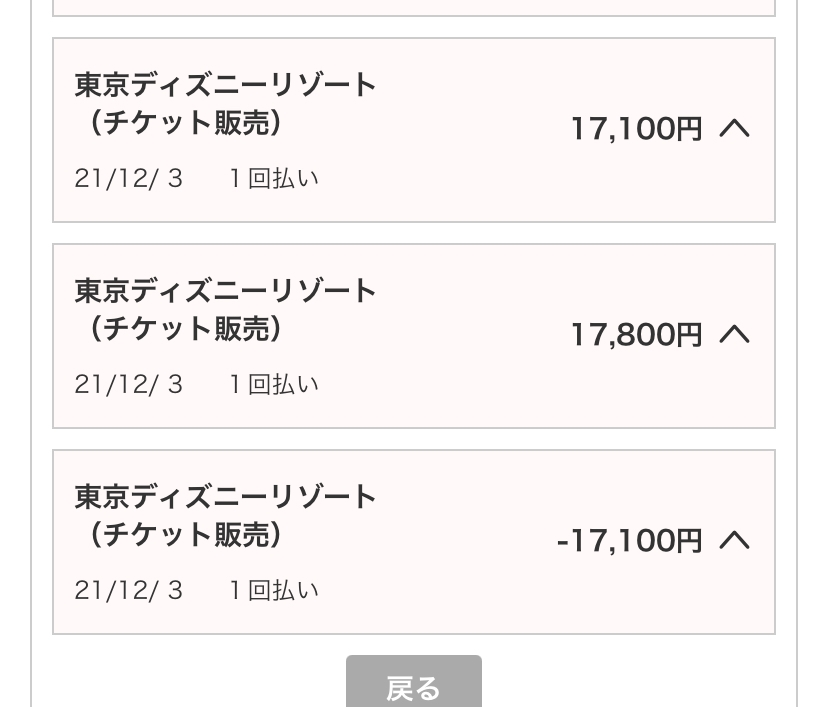
Task: Collapse the 17,800円 transaction via its chevron
Action: coord(736,334)
